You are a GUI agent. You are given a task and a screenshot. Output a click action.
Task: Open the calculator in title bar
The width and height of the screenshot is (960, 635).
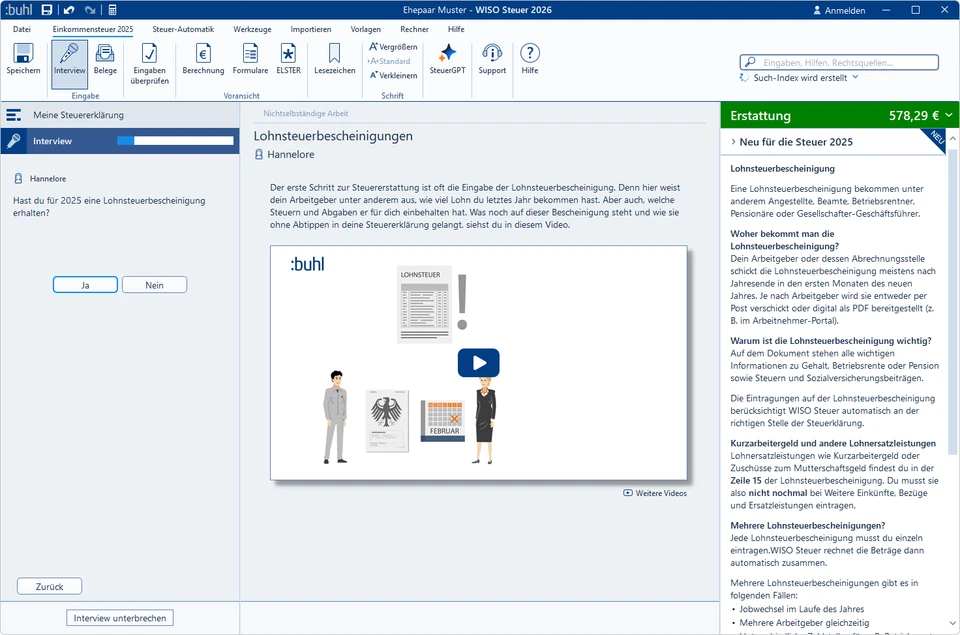click(113, 9)
